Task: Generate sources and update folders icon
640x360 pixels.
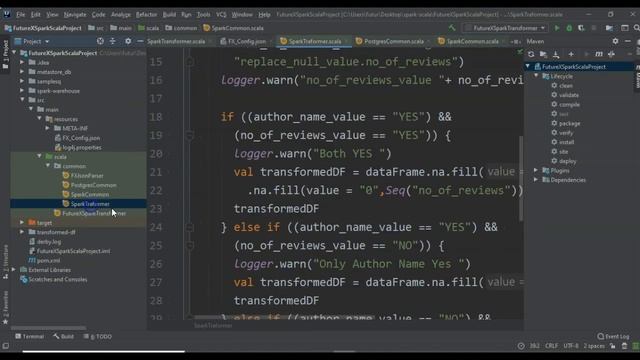Action: click(x=543, y=54)
